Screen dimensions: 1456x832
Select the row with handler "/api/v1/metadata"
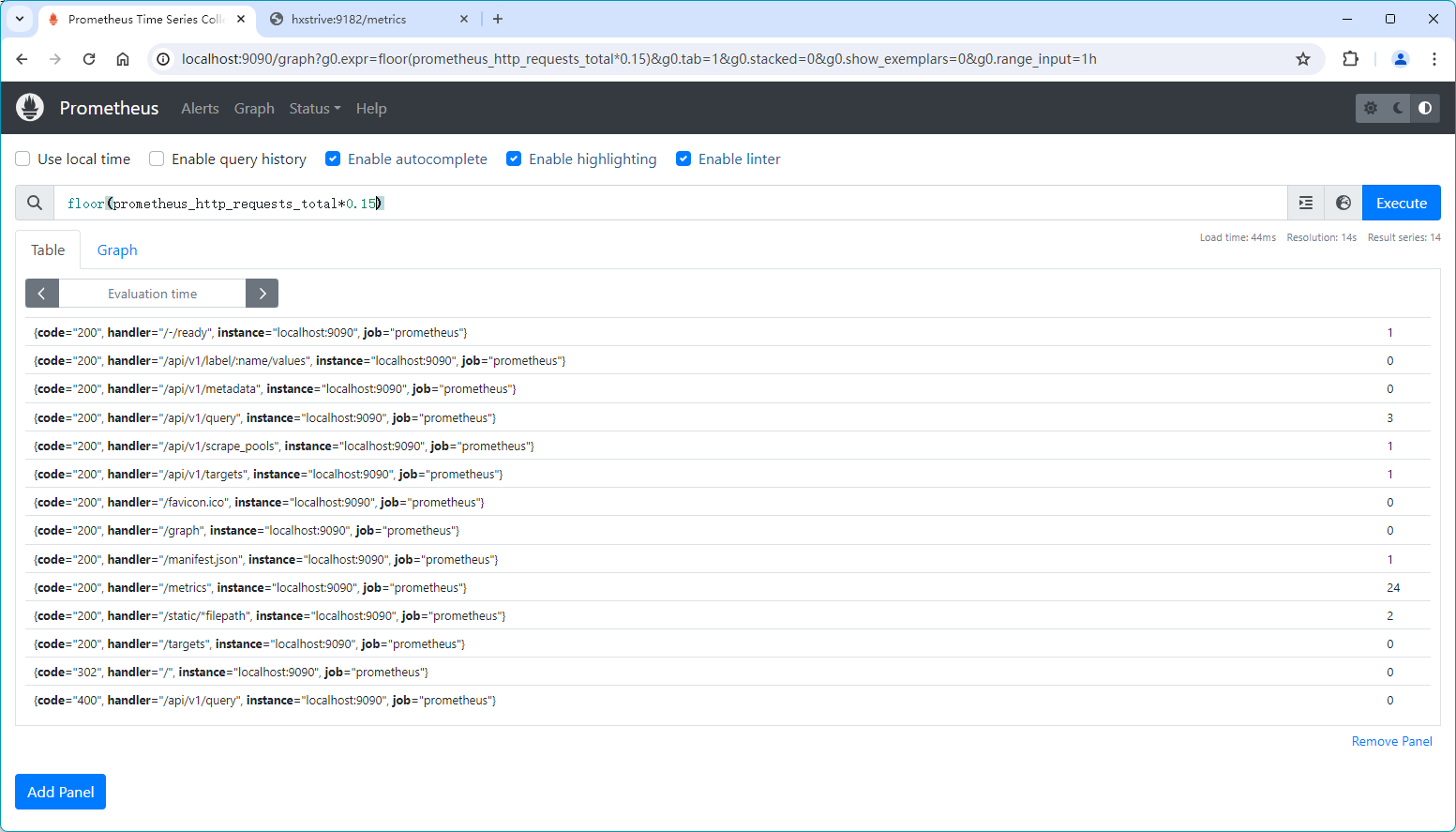(728, 388)
